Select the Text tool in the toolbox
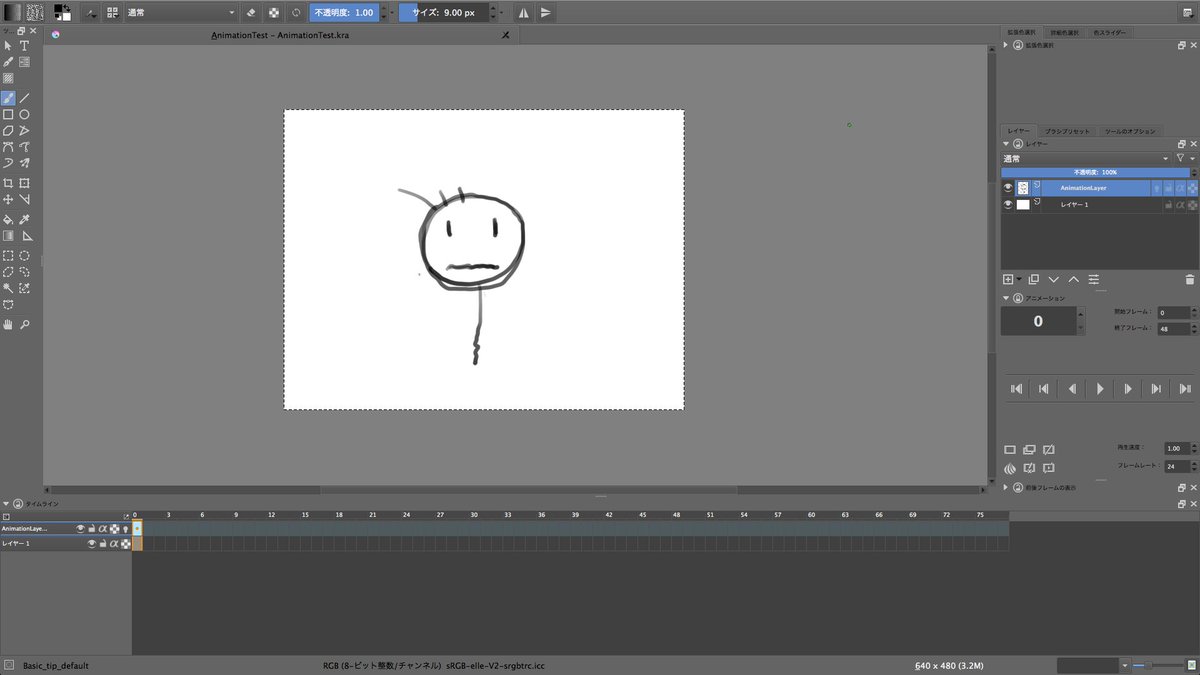This screenshot has width=1200, height=675. point(24,46)
